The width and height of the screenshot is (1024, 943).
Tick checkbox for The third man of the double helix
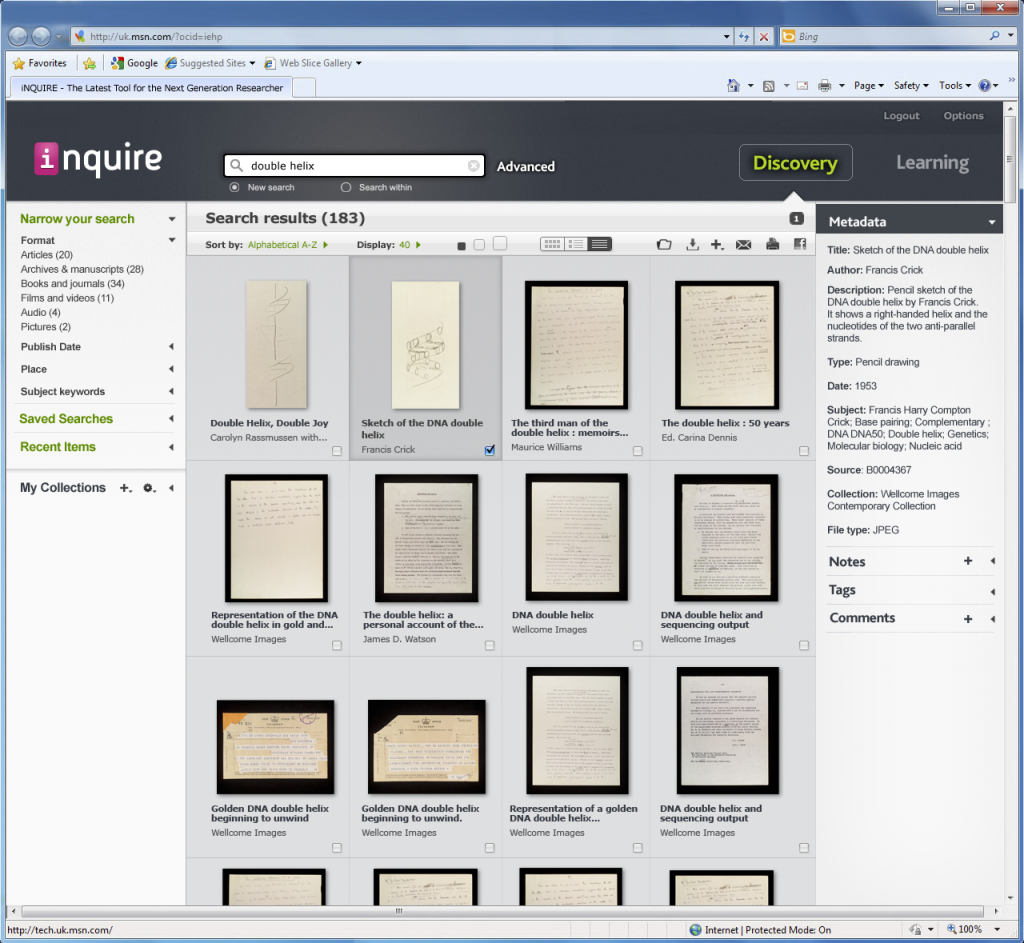click(x=637, y=451)
